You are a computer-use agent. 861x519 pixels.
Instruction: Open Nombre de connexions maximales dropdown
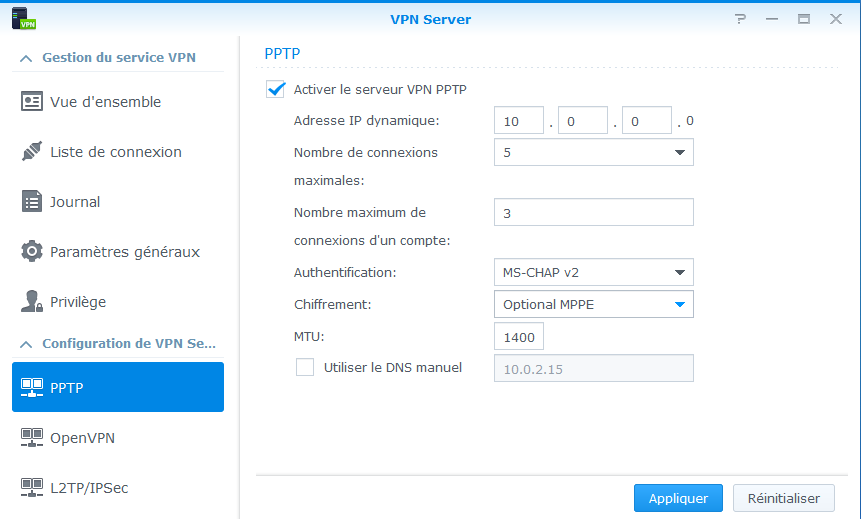594,152
